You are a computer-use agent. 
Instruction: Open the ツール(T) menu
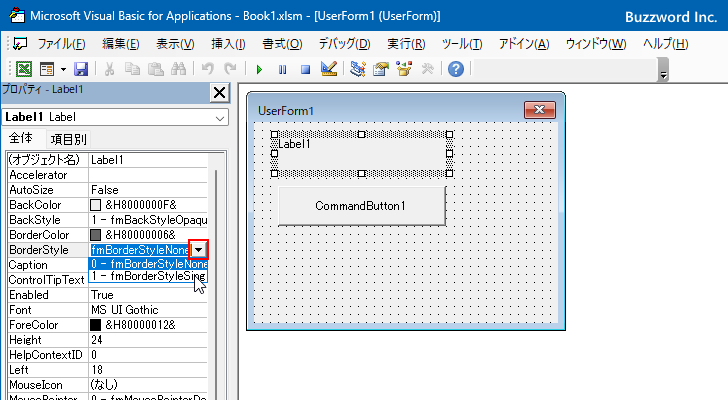click(x=462, y=44)
